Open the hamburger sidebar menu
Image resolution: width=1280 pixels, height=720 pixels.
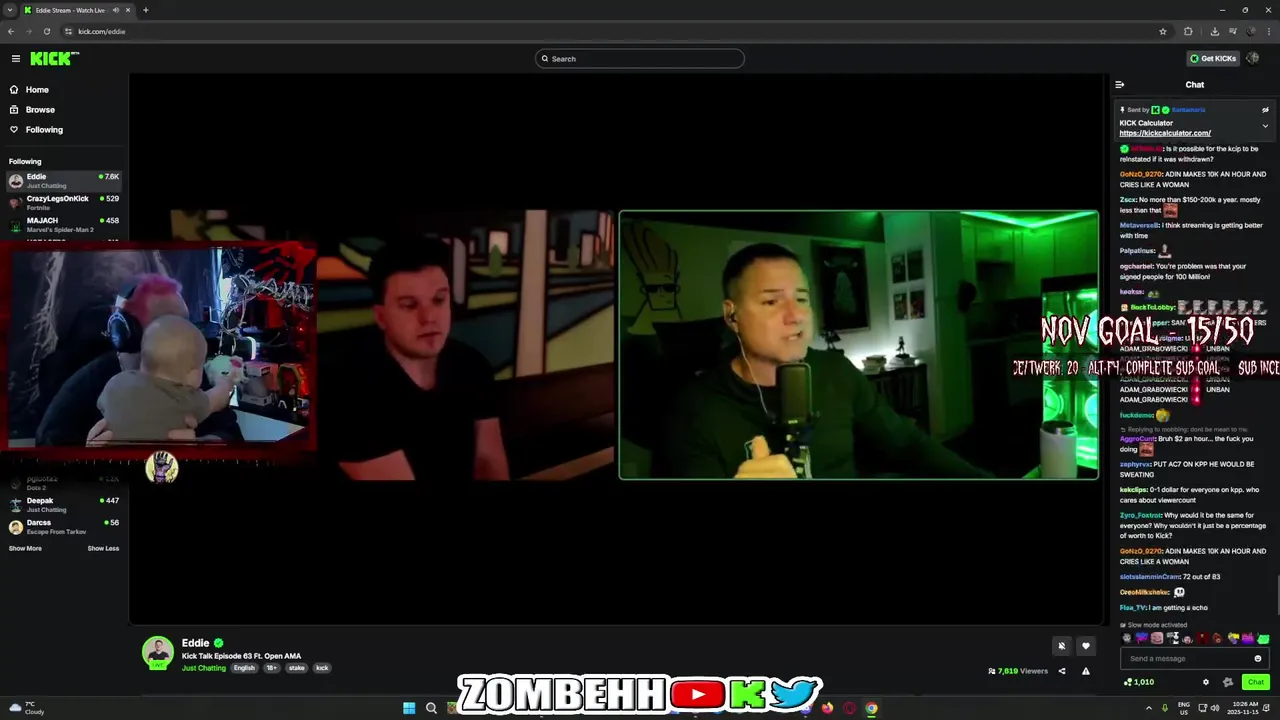(x=15, y=59)
